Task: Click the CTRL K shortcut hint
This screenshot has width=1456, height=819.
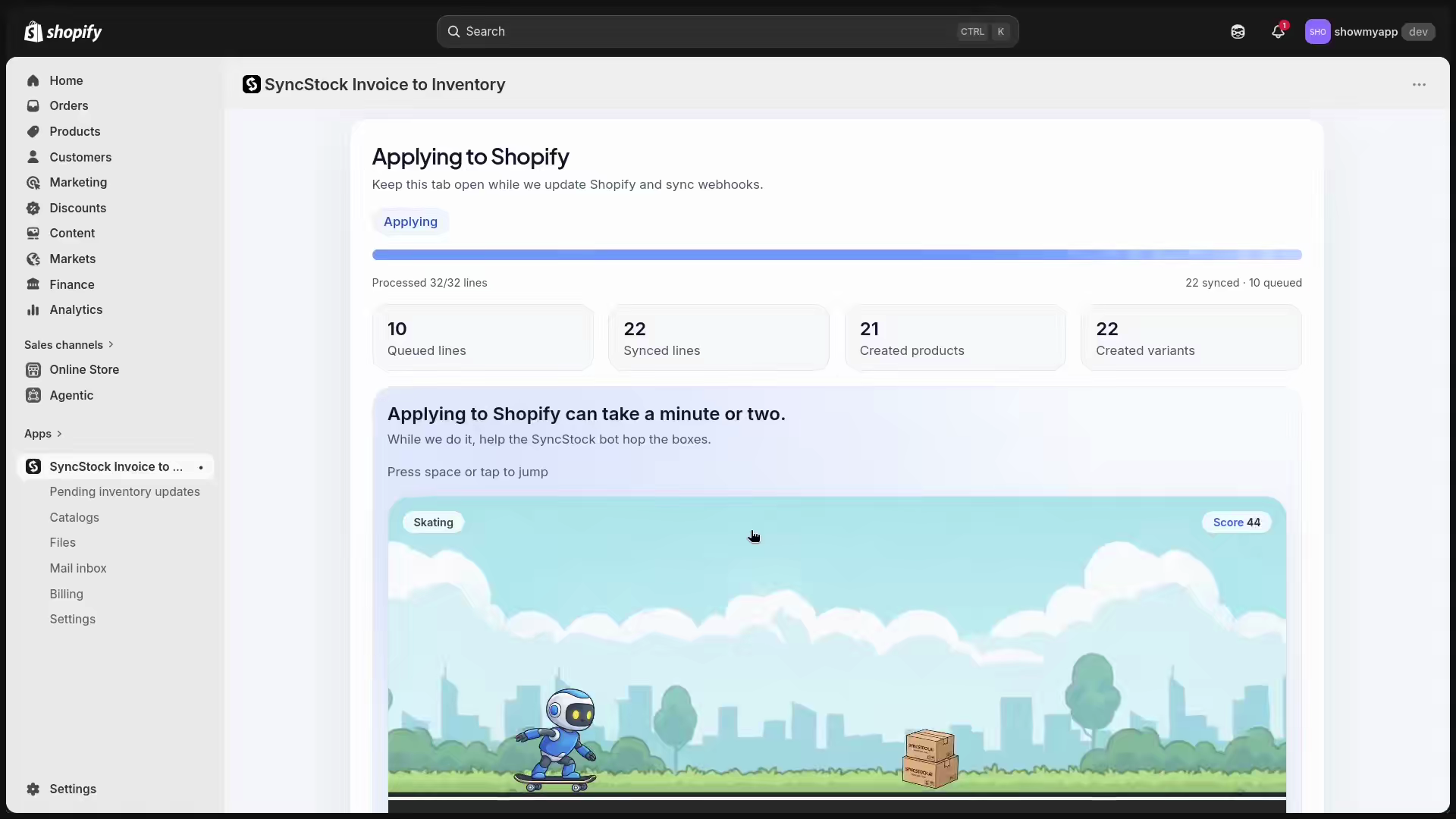Action: click(x=983, y=32)
